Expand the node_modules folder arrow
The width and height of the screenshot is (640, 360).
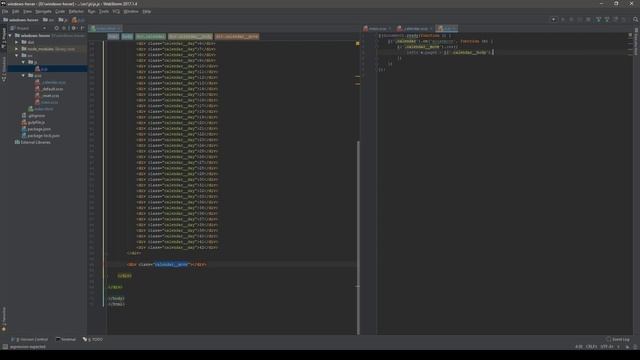[x=17, y=49]
